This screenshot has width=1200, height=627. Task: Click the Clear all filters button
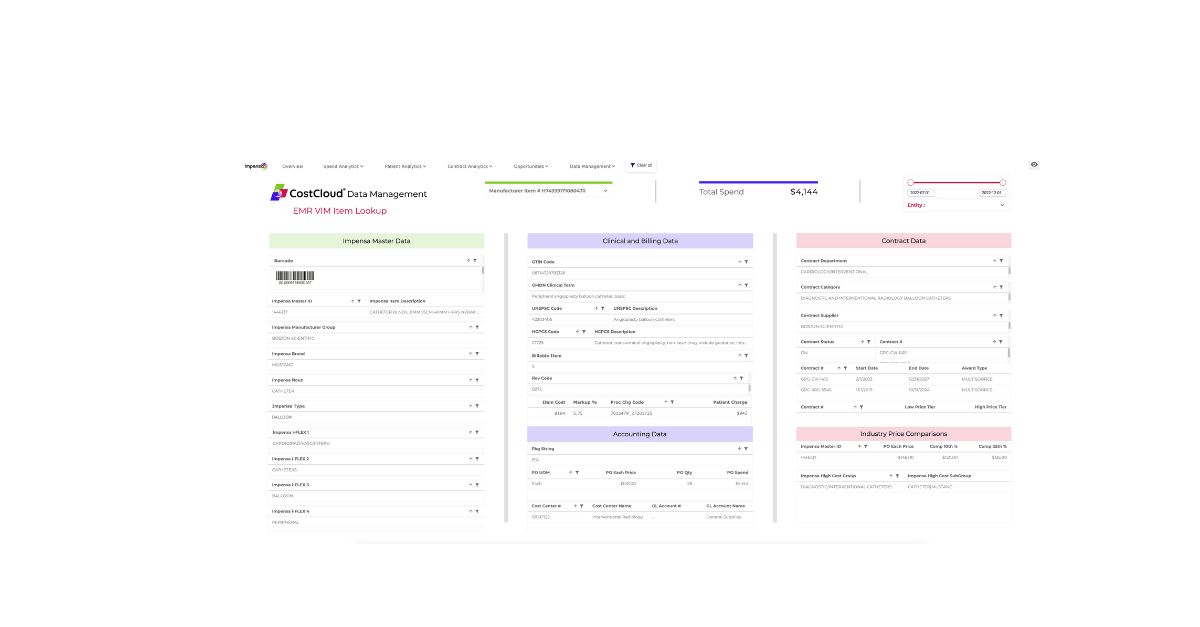pos(640,165)
